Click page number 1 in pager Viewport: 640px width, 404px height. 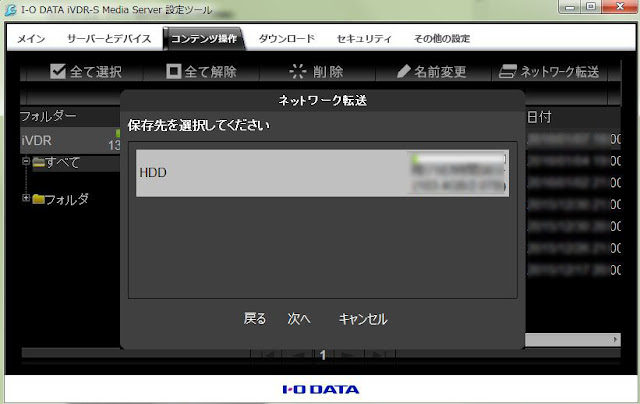323,355
